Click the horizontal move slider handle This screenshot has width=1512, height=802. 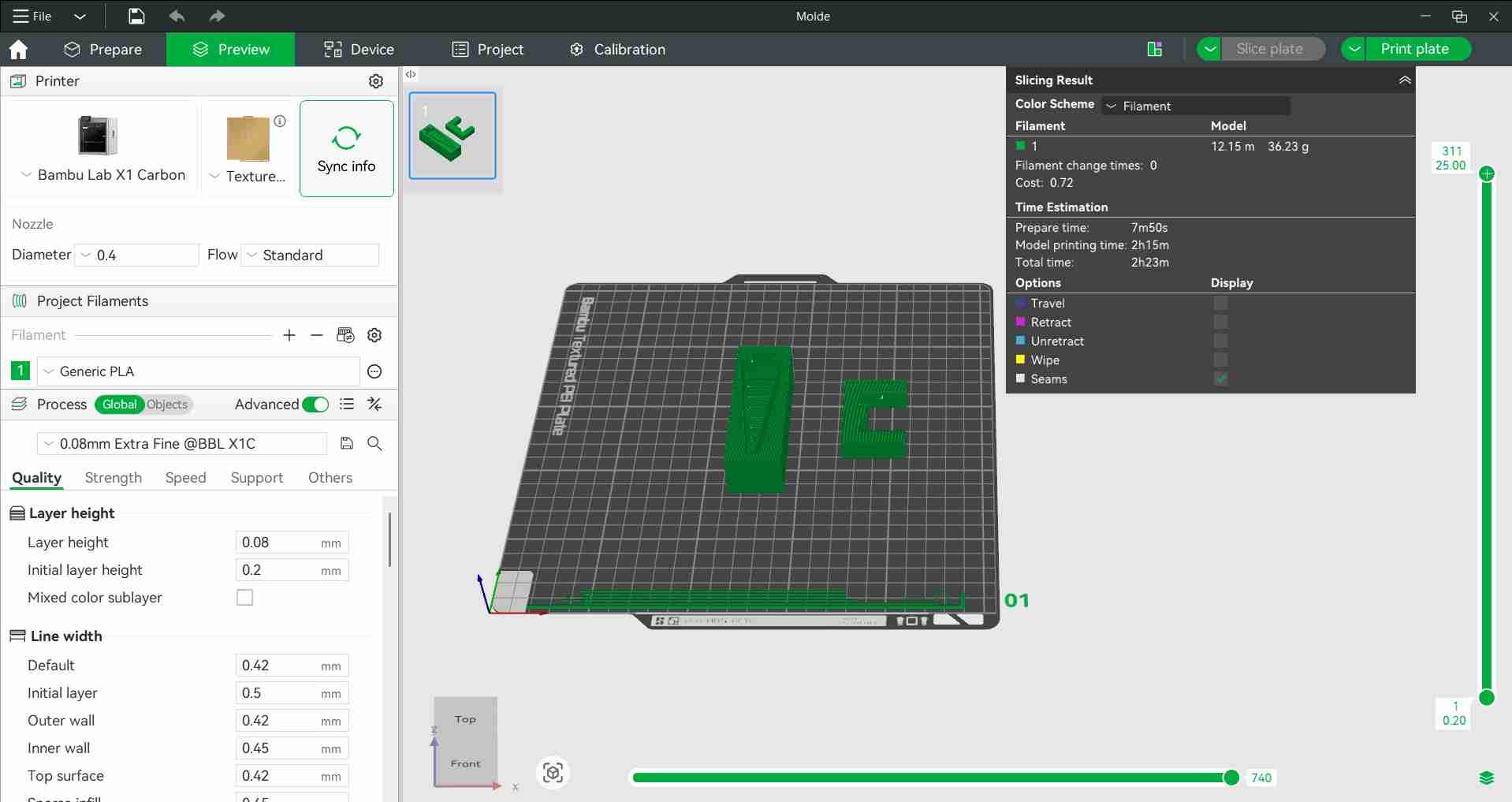pyautogui.click(x=1231, y=778)
